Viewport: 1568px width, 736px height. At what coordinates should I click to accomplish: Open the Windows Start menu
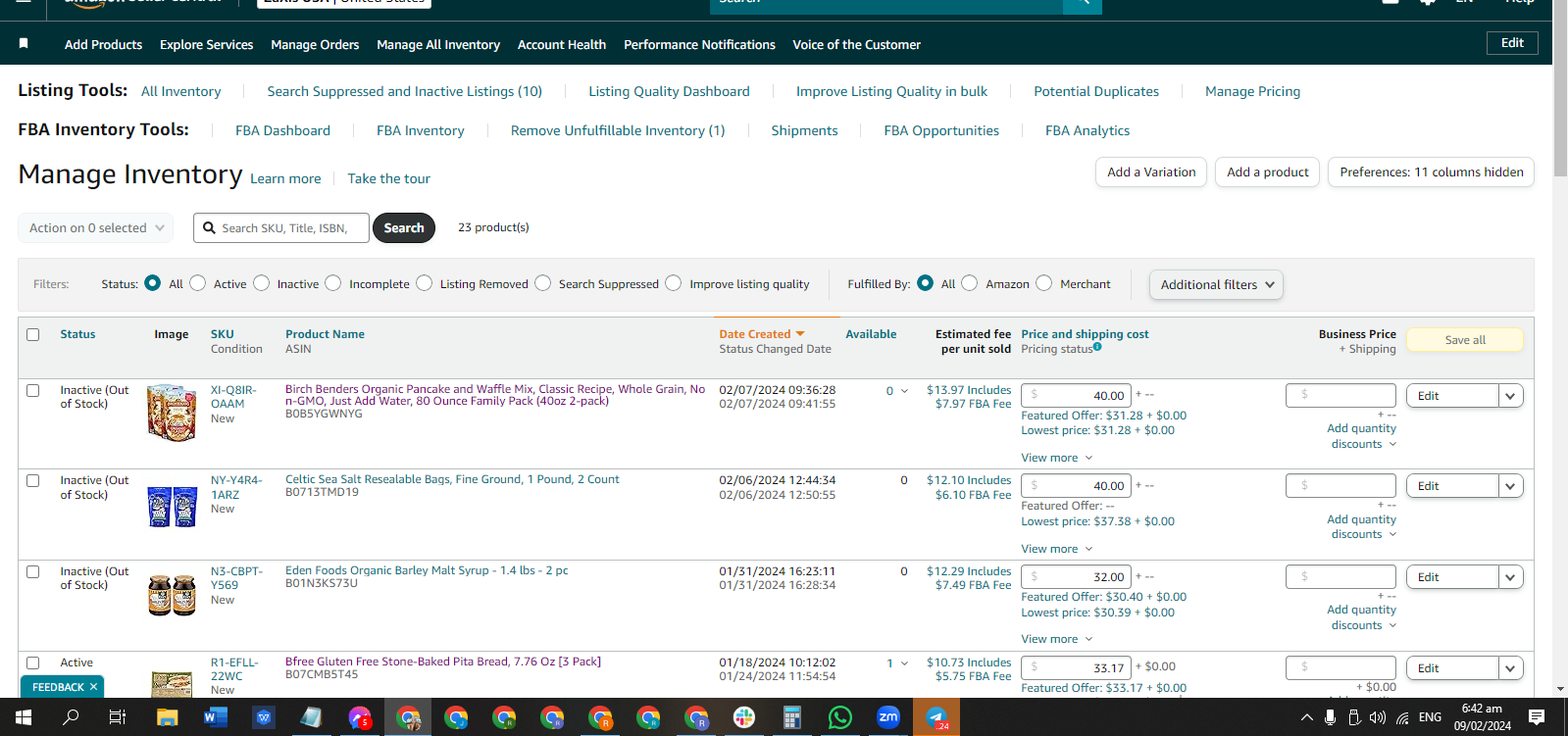tap(23, 717)
